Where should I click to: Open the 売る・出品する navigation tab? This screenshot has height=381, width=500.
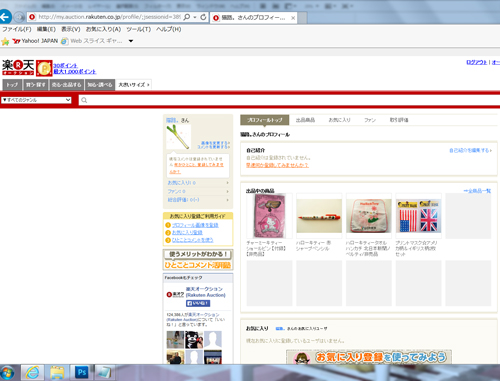point(66,85)
